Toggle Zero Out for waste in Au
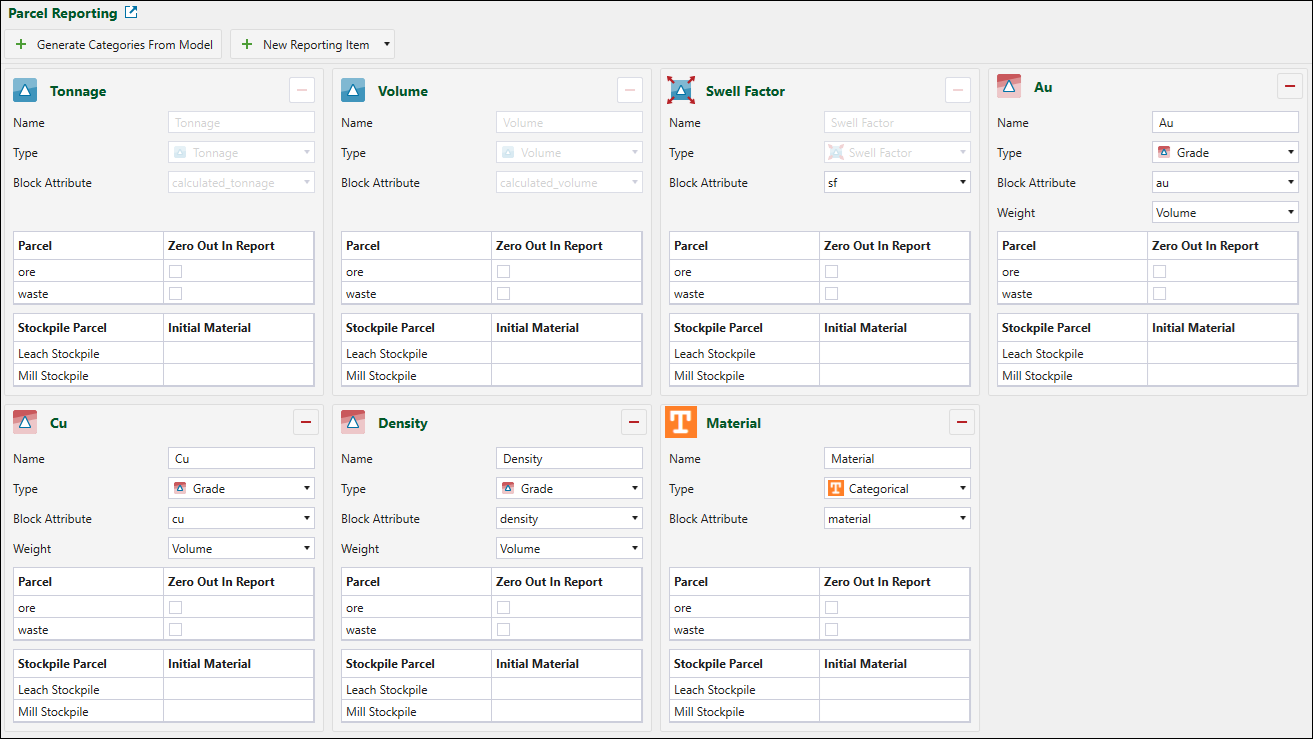The image size is (1313, 739). pyautogui.click(x=1159, y=293)
